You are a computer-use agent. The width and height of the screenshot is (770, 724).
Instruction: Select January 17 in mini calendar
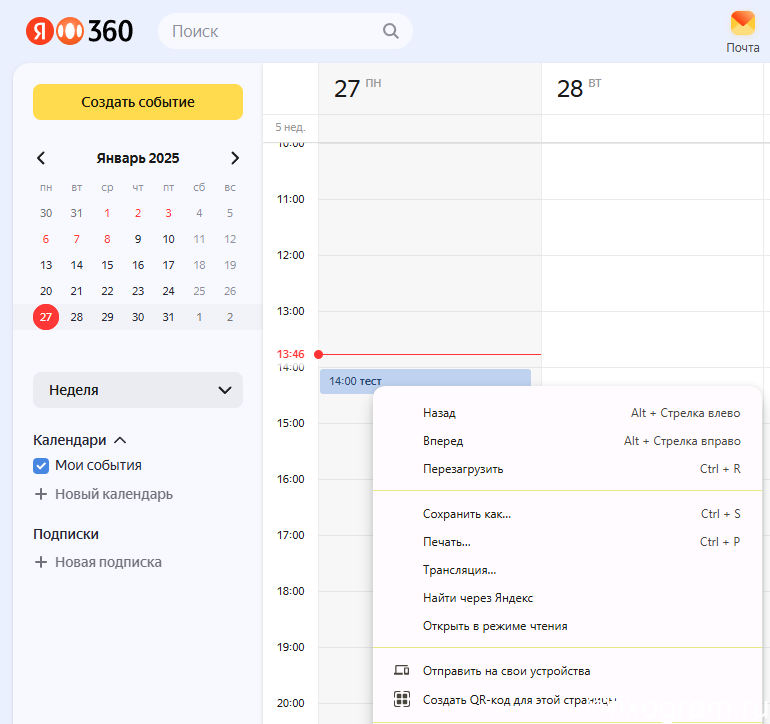click(x=168, y=265)
